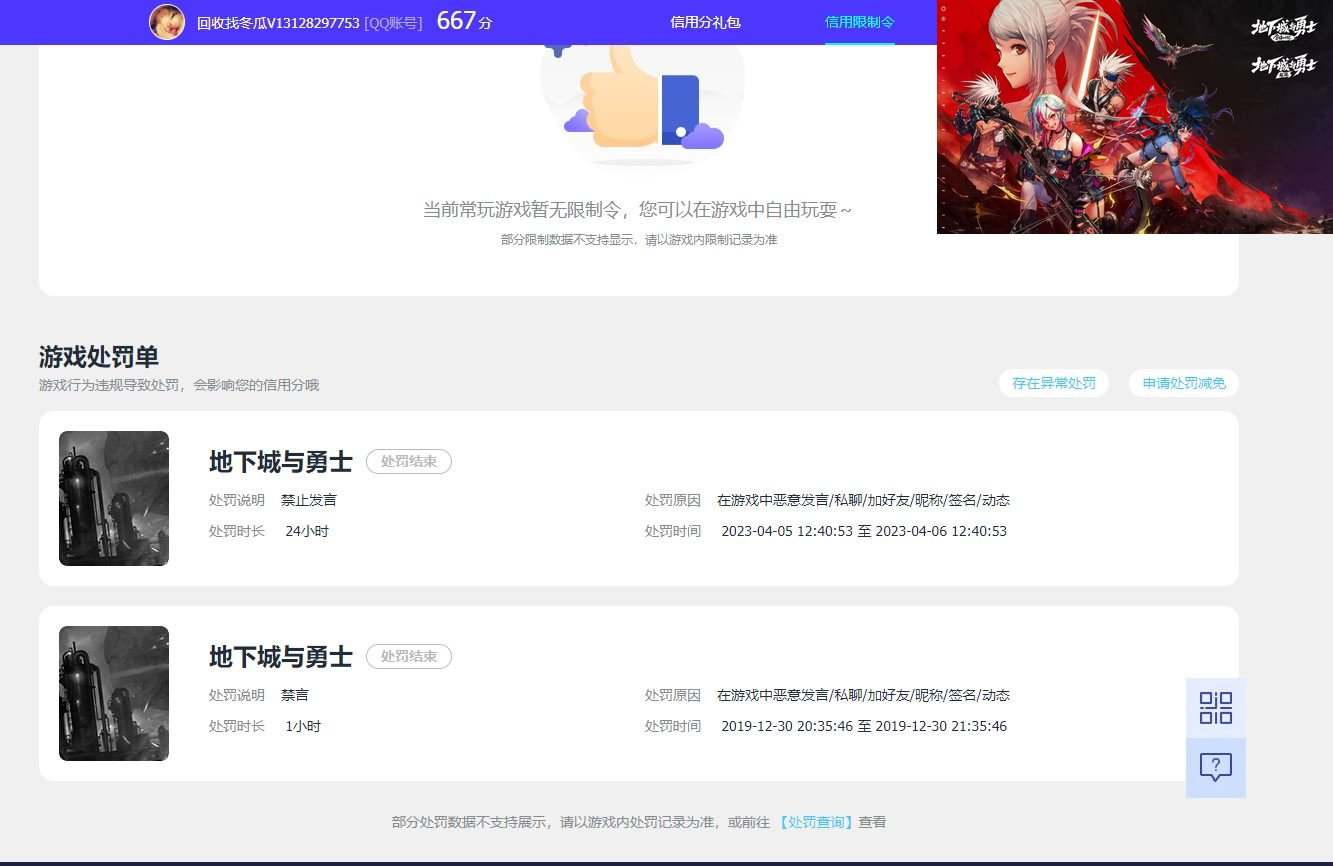This screenshot has width=1333, height=866.
Task: Click the penalty time 2023-04-05 12:40:53 range
Action: [864, 531]
